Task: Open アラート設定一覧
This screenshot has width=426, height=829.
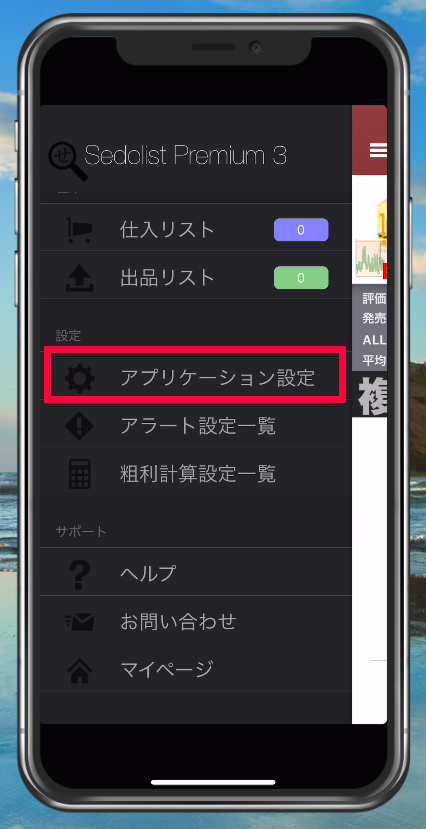Action: pos(196,426)
